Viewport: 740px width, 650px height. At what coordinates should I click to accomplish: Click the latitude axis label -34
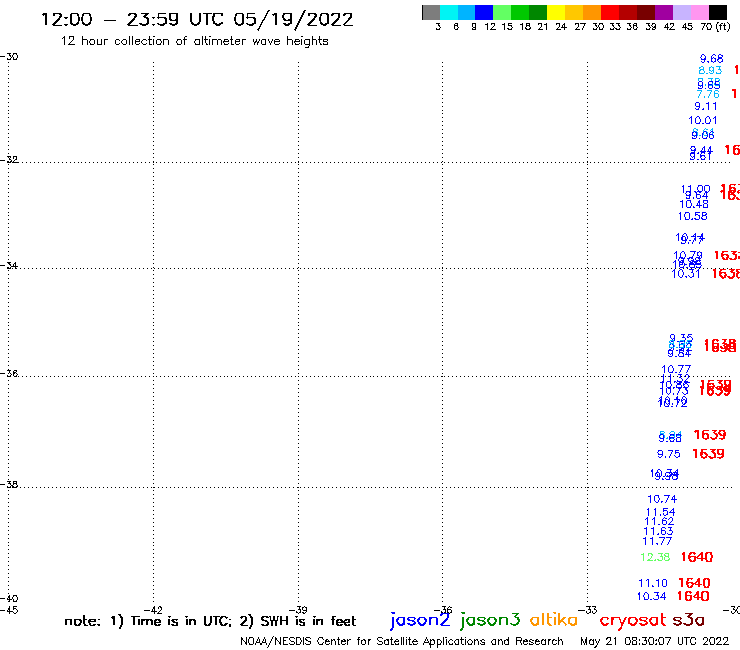point(9,266)
